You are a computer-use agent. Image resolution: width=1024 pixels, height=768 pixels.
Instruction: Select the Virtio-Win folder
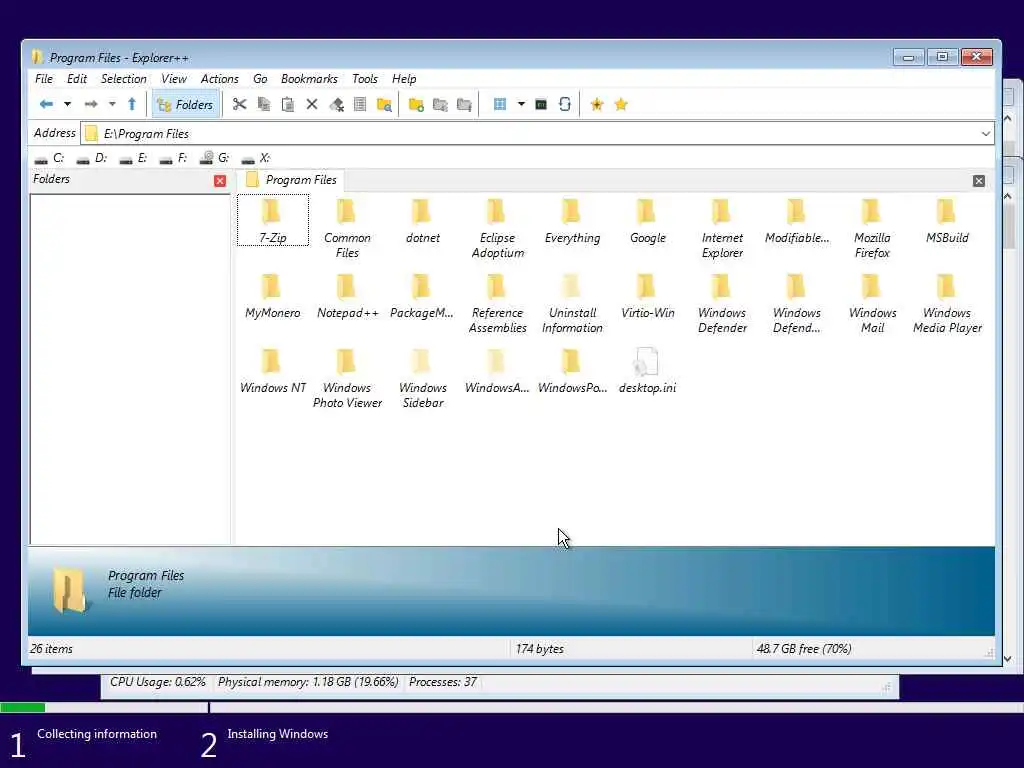click(647, 296)
